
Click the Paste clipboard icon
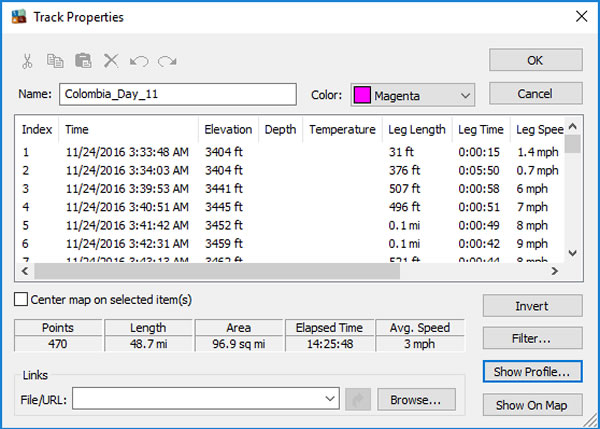point(83,61)
